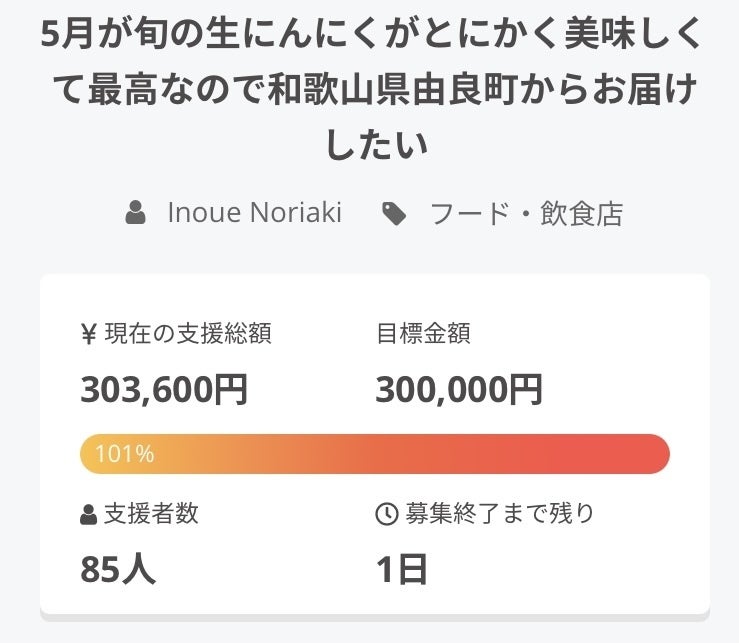Click the 303,600円 current total amount
Image resolution: width=739 pixels, height=643 pixels.
point(164,389)
